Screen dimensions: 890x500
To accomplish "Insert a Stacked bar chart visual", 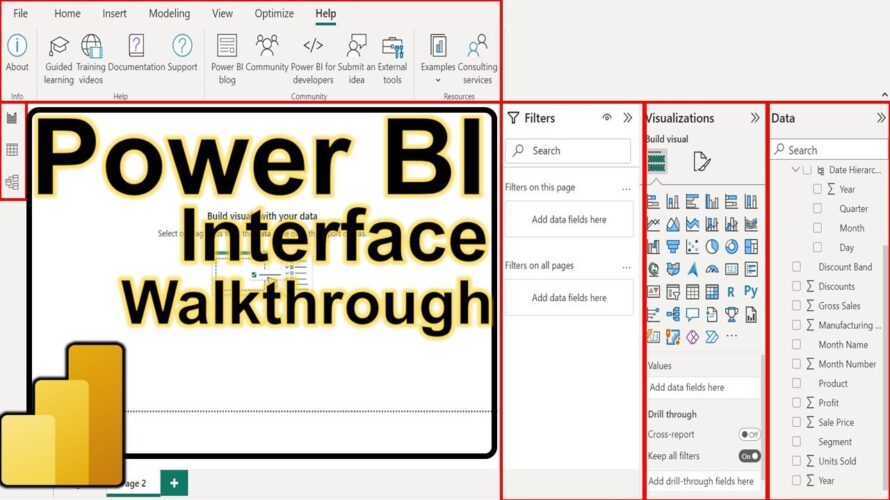I will pyautogui.click(x=653, y=201).
